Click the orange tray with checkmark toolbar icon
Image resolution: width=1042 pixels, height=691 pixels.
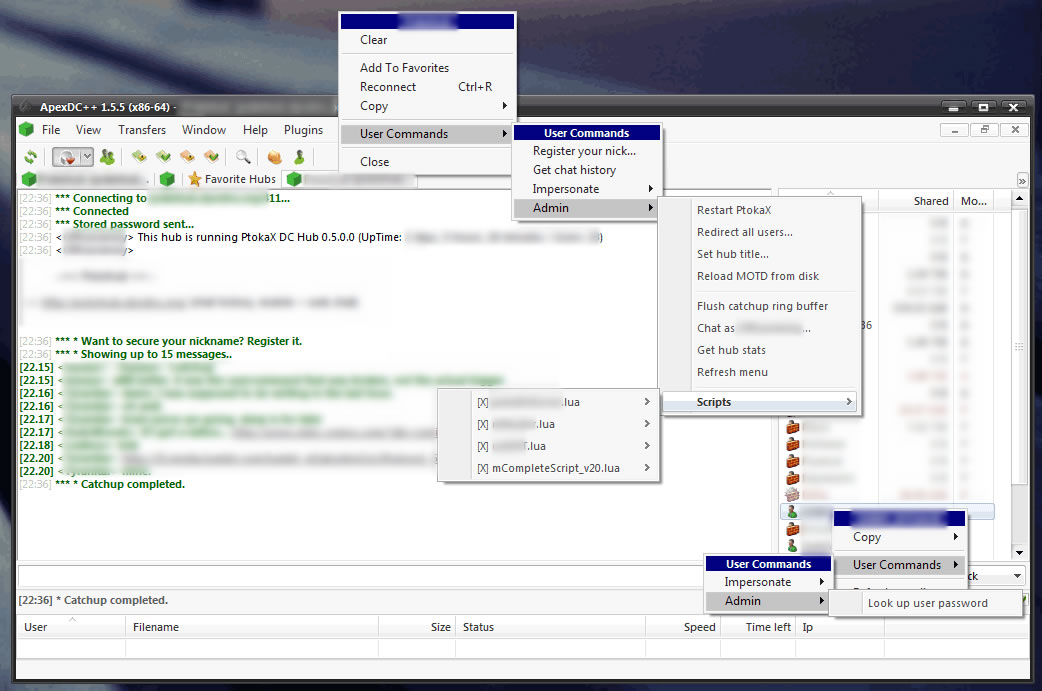coord(211,157)
